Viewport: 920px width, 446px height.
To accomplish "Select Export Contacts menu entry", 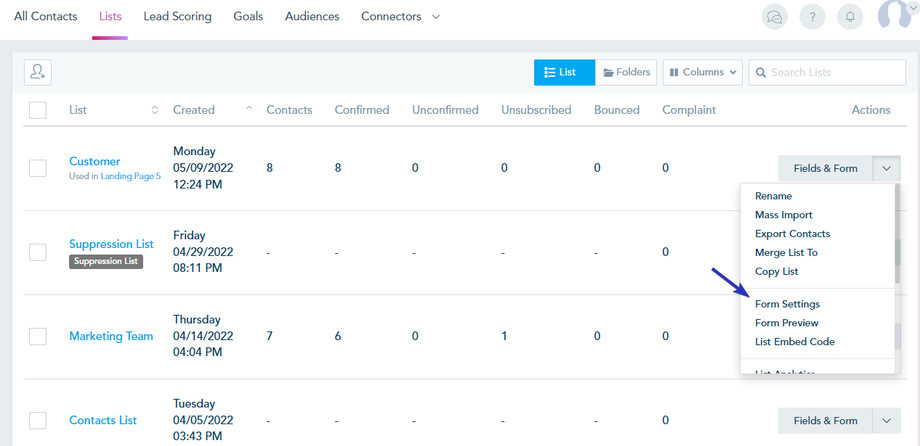I will [792, 234].
